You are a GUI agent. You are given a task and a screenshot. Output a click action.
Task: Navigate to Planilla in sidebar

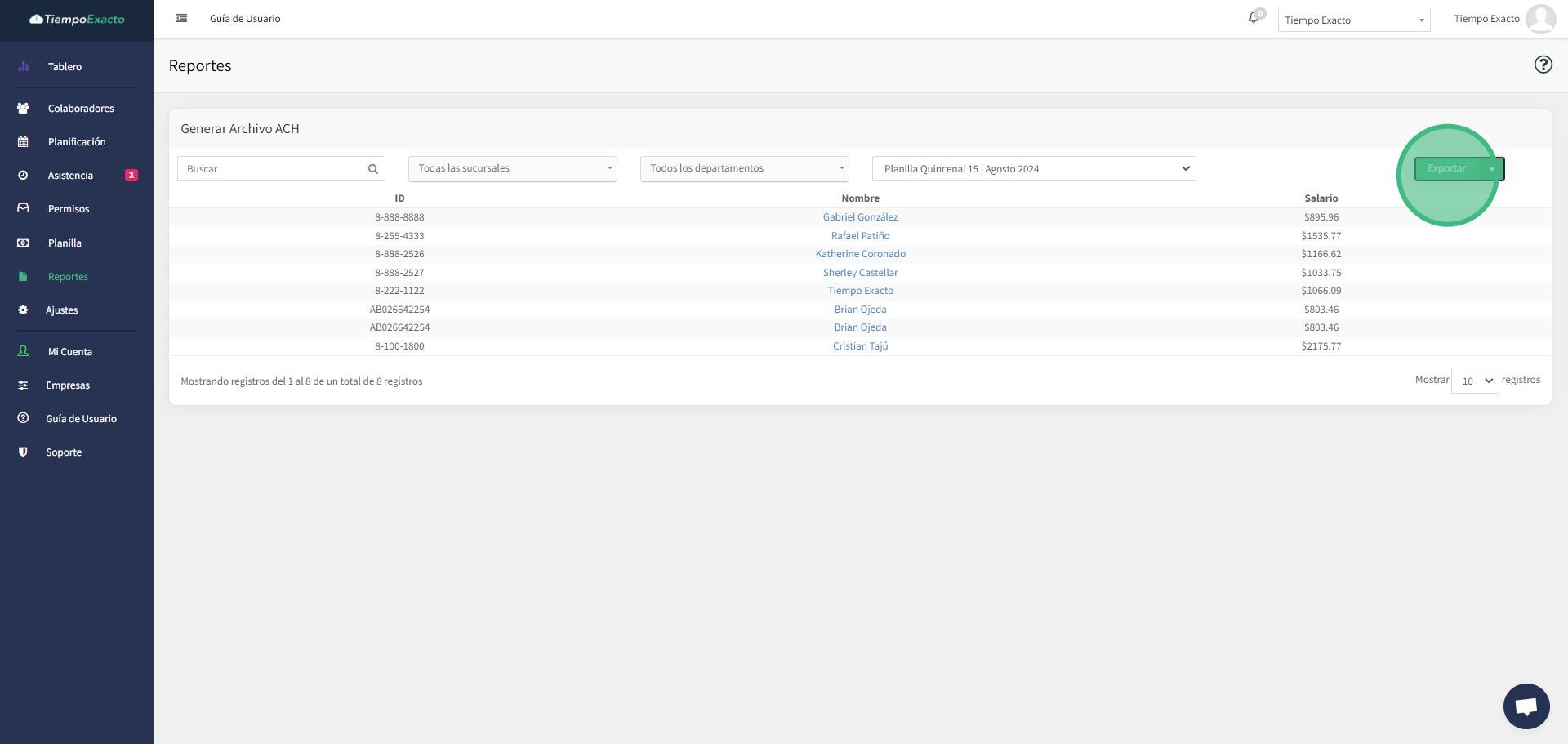65,243
